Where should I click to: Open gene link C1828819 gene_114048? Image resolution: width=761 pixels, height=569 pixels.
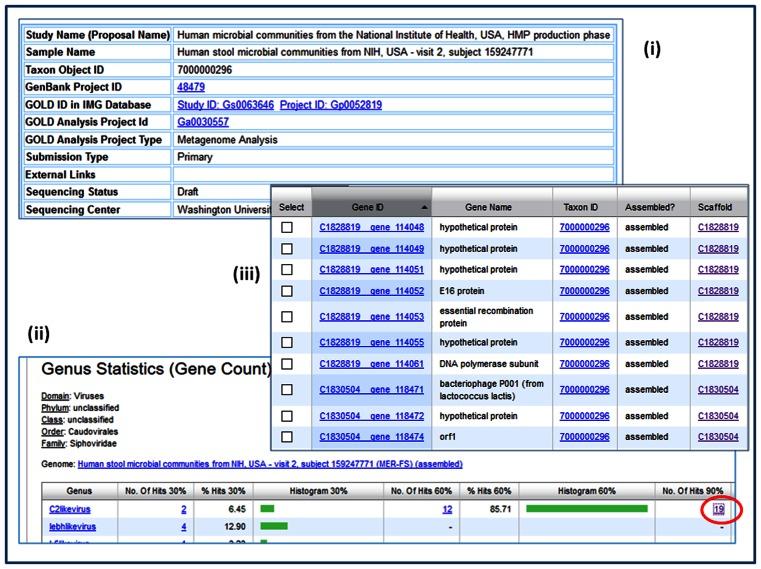[x=371, y=227]
